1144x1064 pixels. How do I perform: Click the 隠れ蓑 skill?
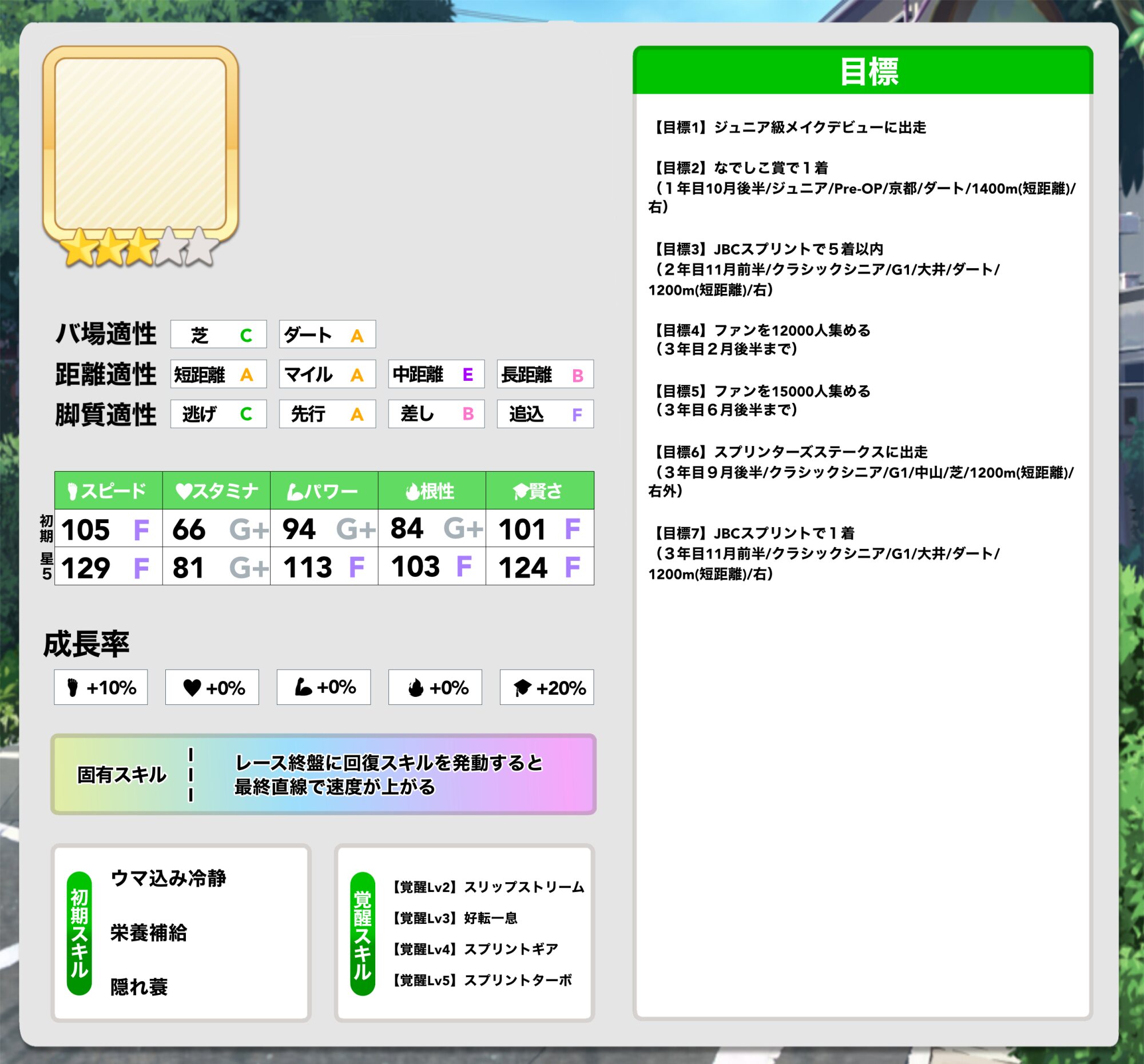(138, 987)
